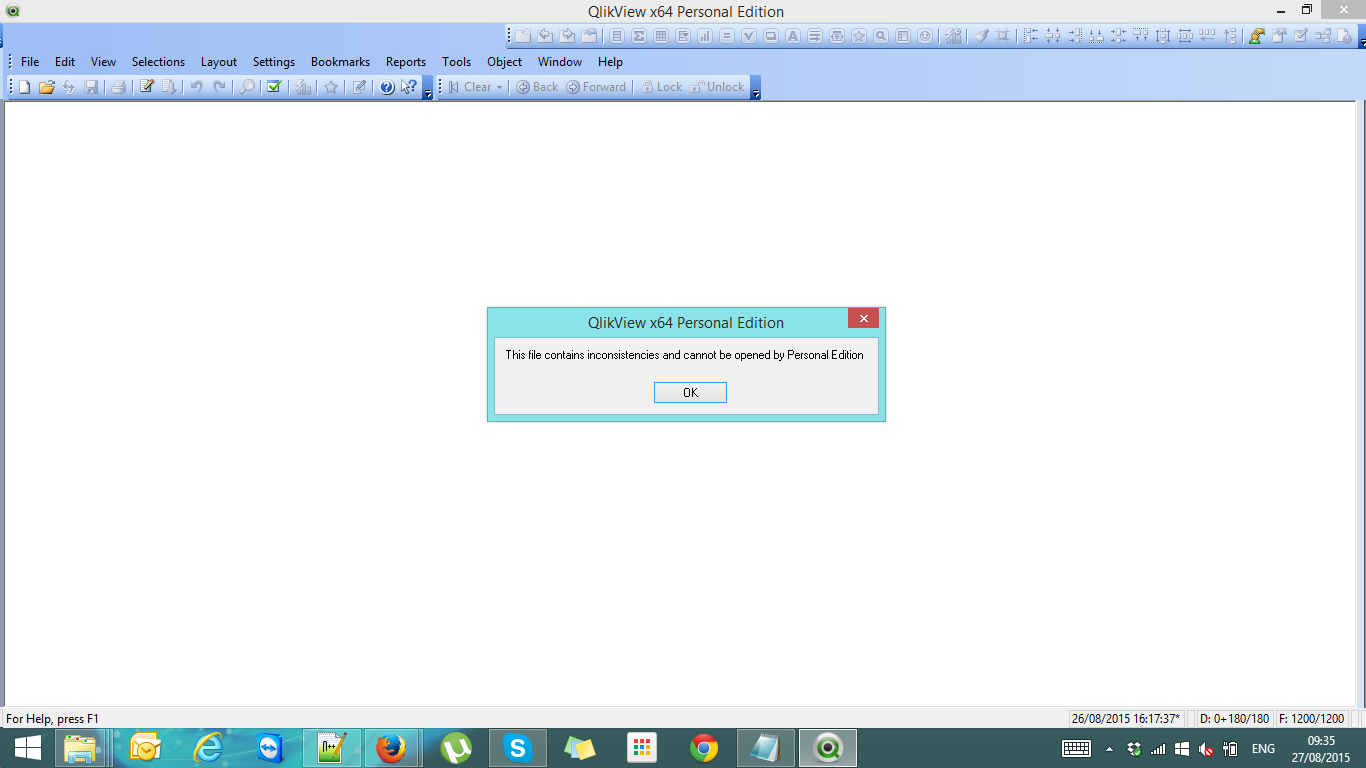Open the Settings menu
Screen dimensions: 1366x768
point(274,62)
